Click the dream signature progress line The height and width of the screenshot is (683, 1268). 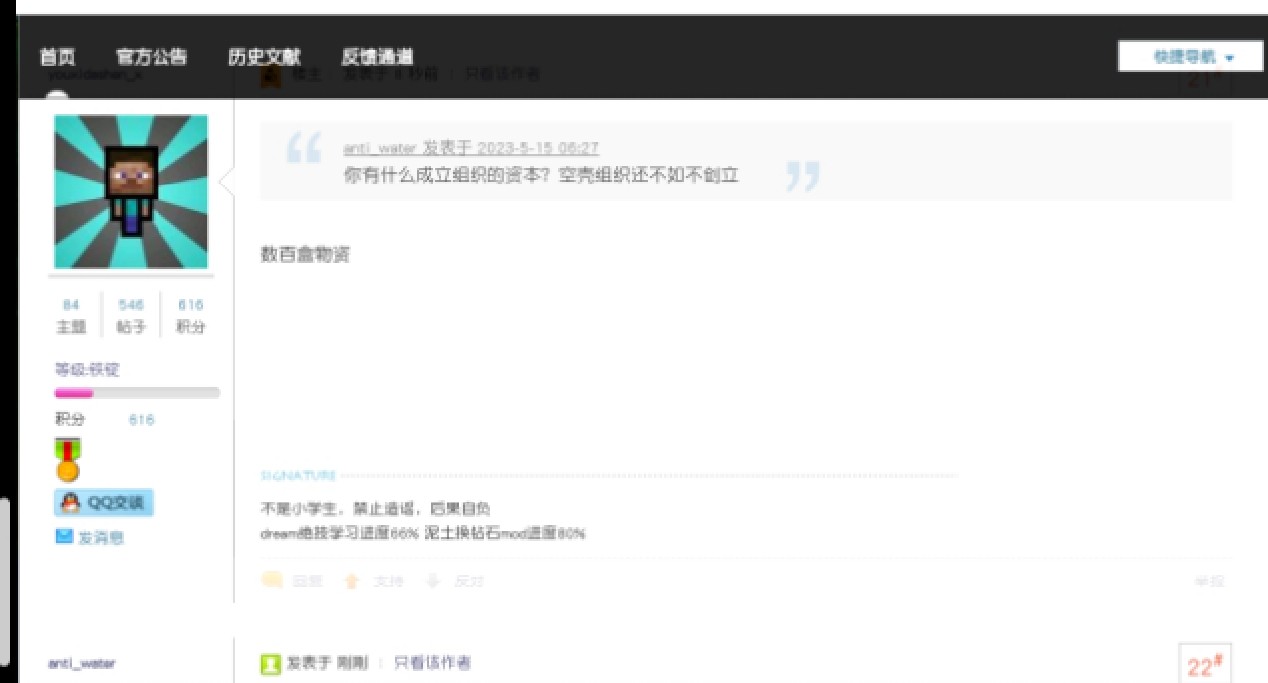pyautogui.click(x=423, y=534)
